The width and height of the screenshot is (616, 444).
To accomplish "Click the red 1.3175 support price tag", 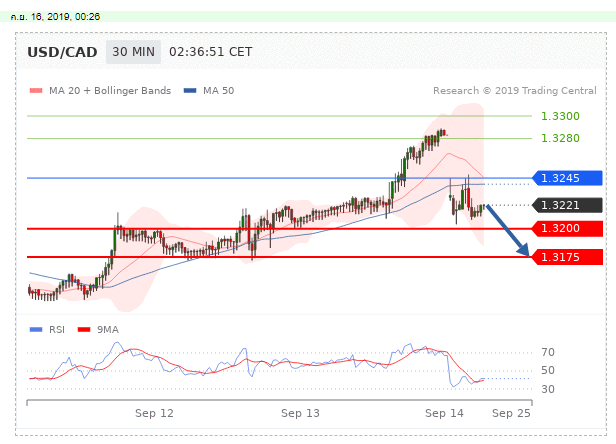I will 567,257.
